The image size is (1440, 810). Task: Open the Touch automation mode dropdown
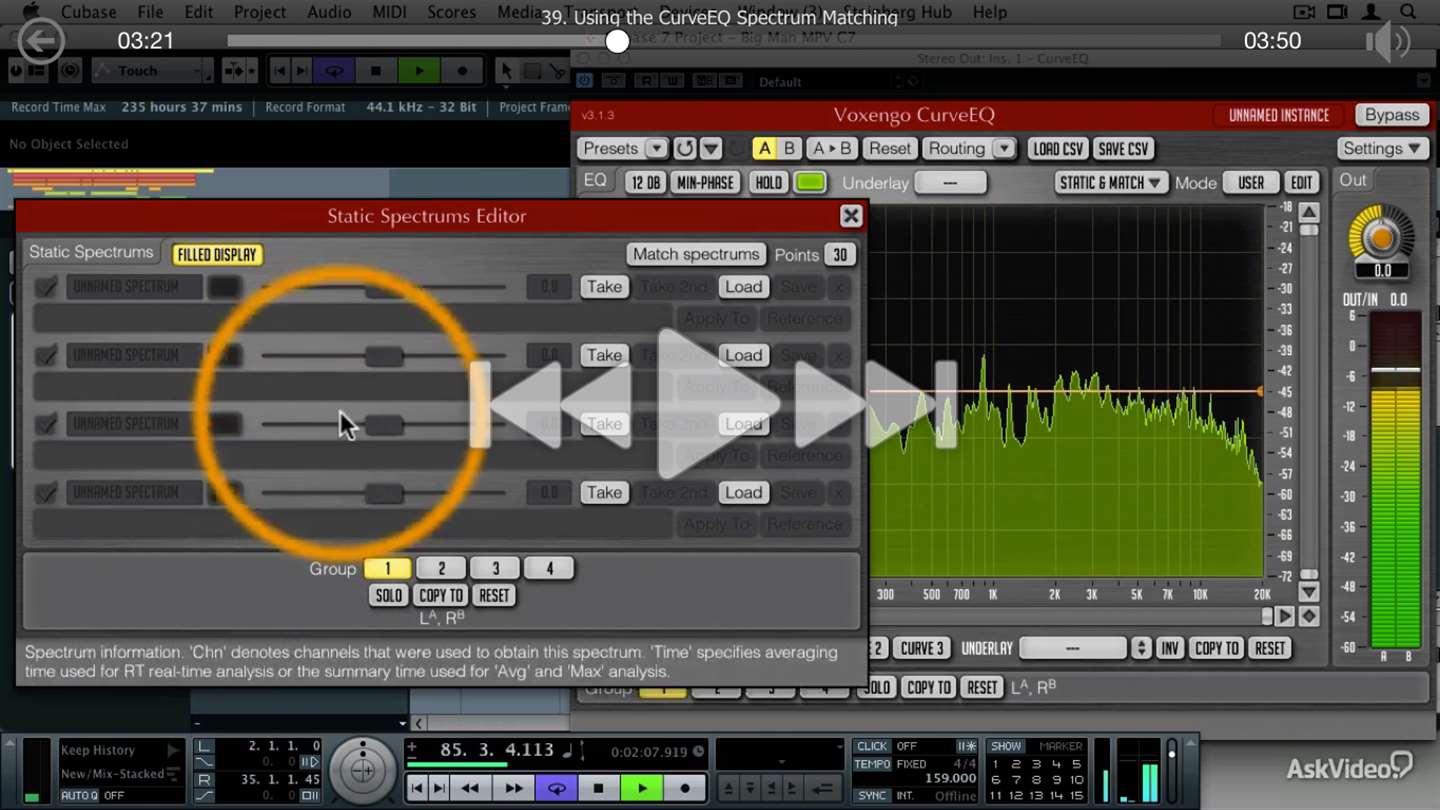(x=151, y=71)
